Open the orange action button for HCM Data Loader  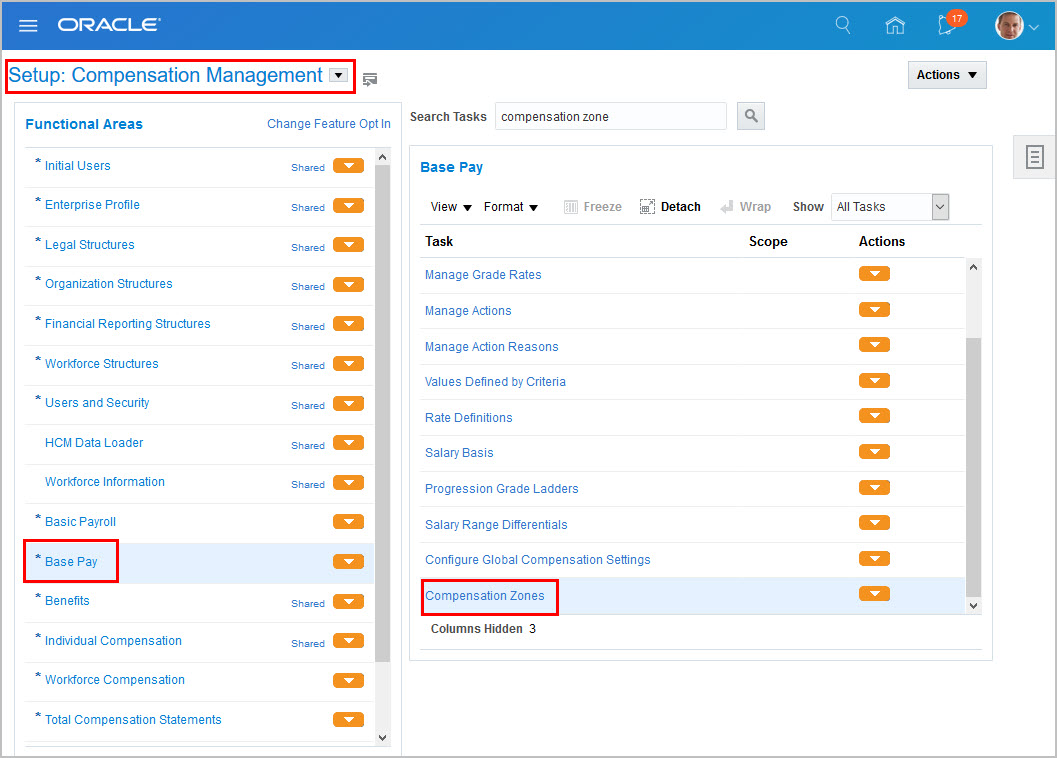[349, 442]
